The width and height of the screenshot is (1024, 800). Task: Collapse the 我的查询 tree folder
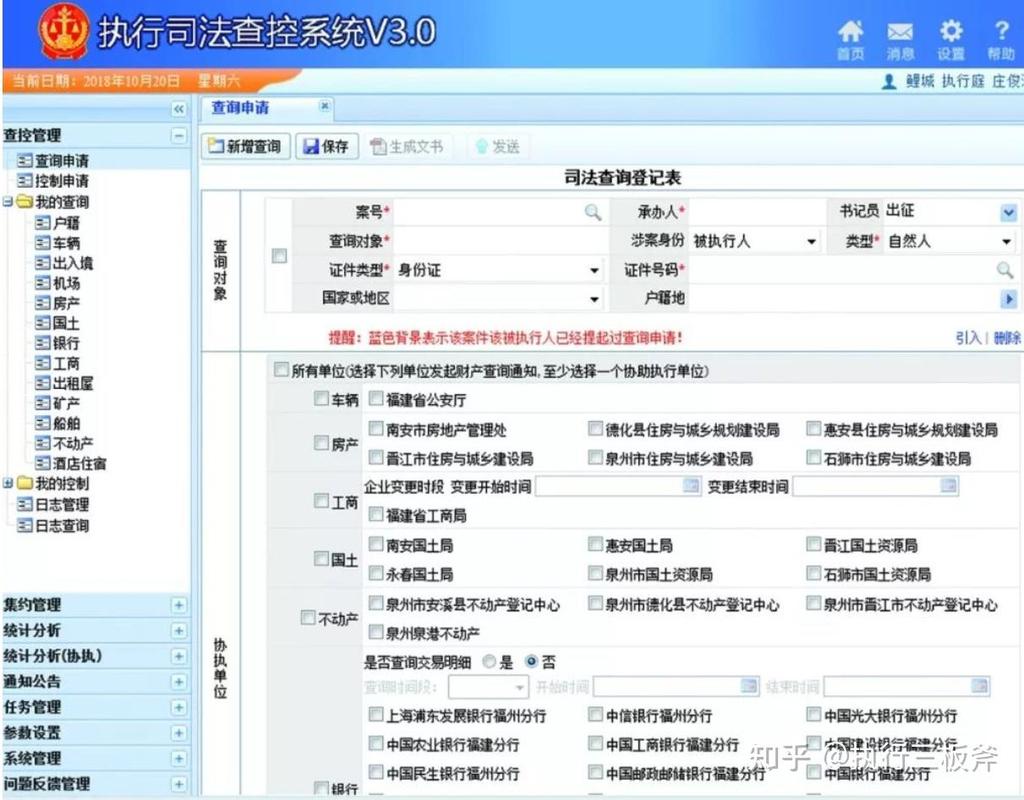(x=8, y=202)
